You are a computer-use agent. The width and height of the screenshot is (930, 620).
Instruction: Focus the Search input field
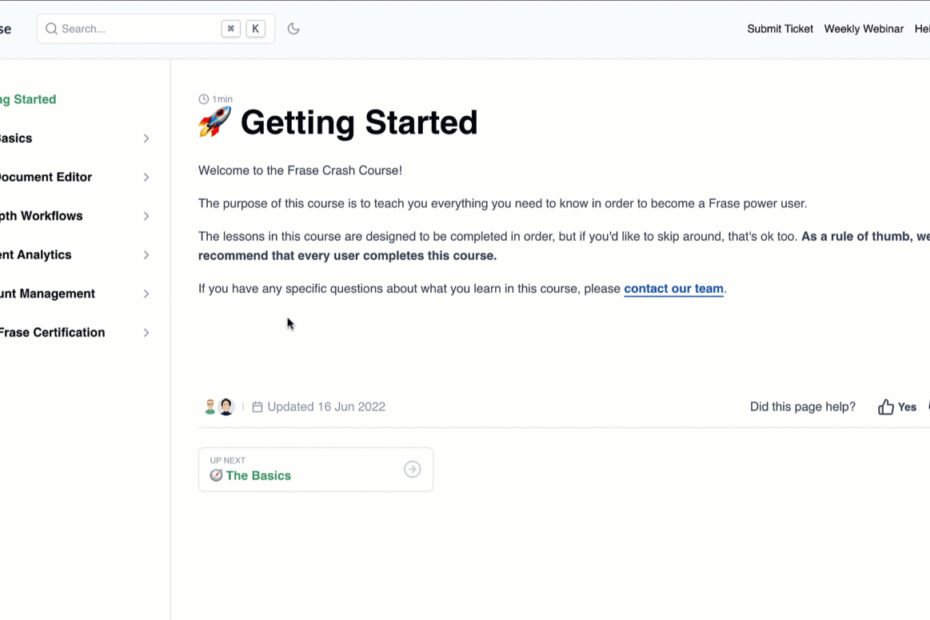coord(155,28)
